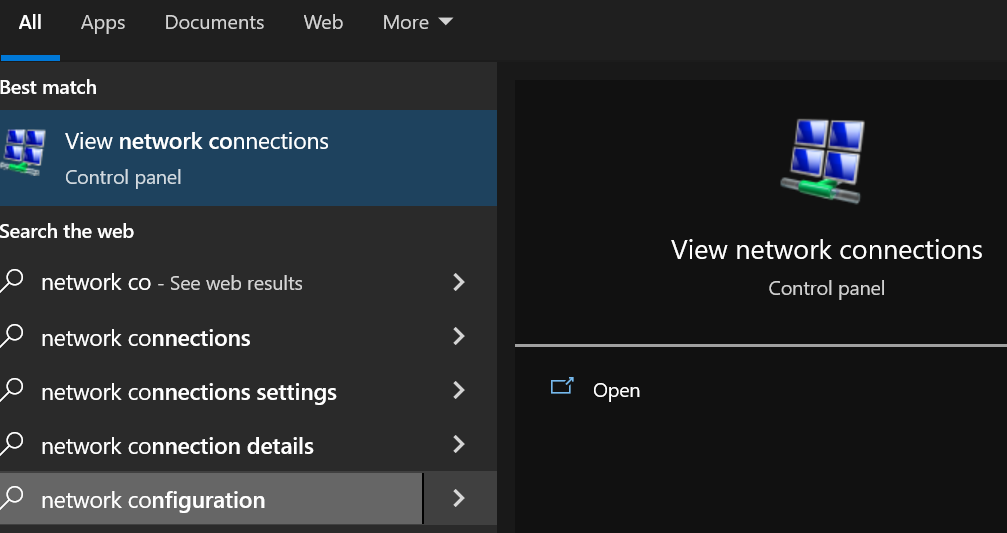The height and width of the screenshot is (533, 1007).
Task: Open the "View network connections" Best match text
Action: [x=197, y=142]
